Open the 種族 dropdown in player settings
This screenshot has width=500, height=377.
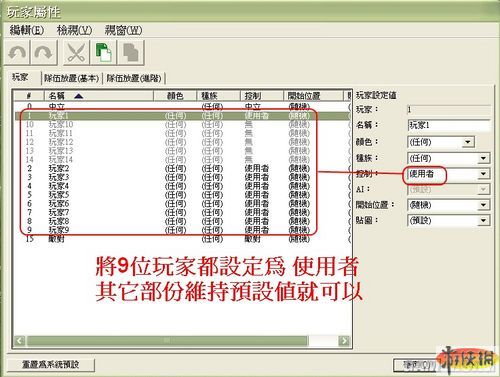coord(483,158)
